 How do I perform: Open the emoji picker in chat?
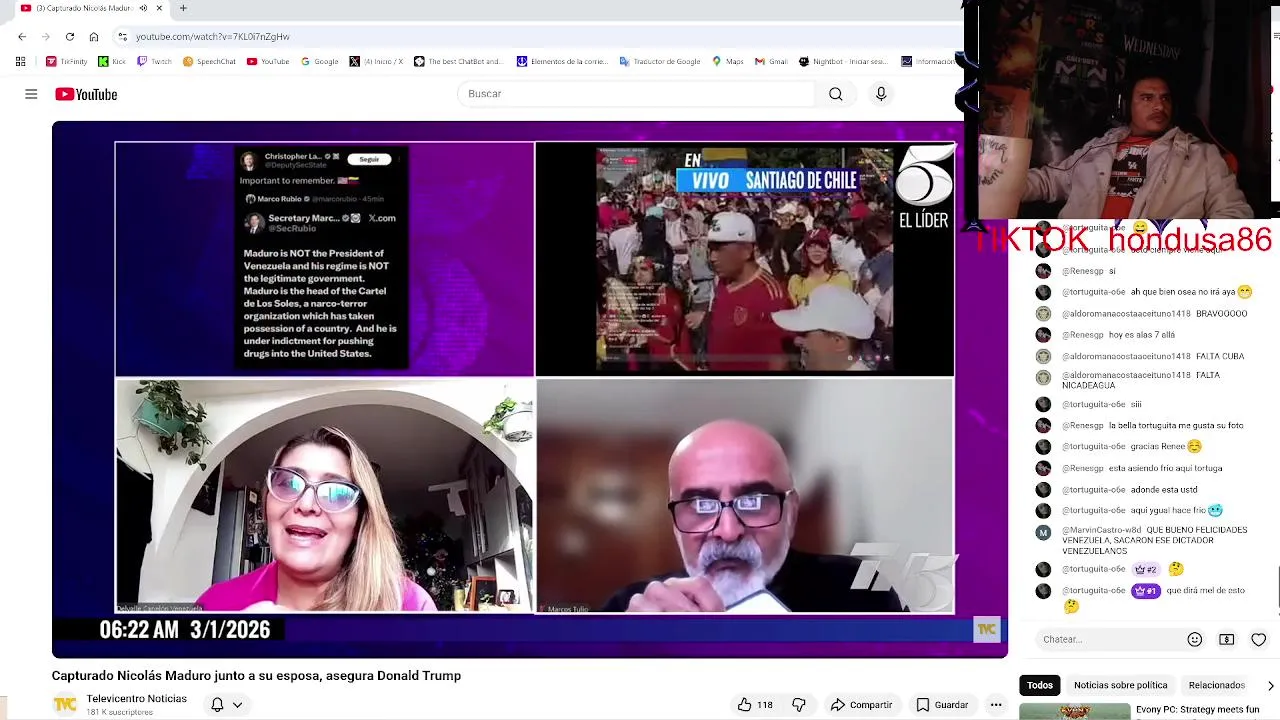tap(1194, 639)
